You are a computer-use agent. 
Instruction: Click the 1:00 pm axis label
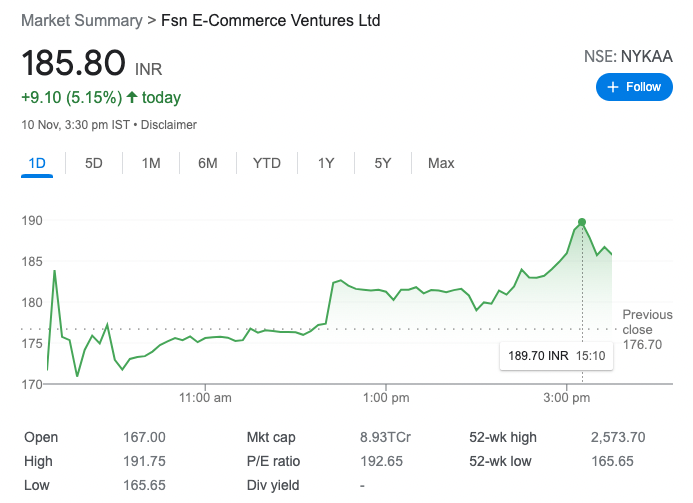pos(386,398)
